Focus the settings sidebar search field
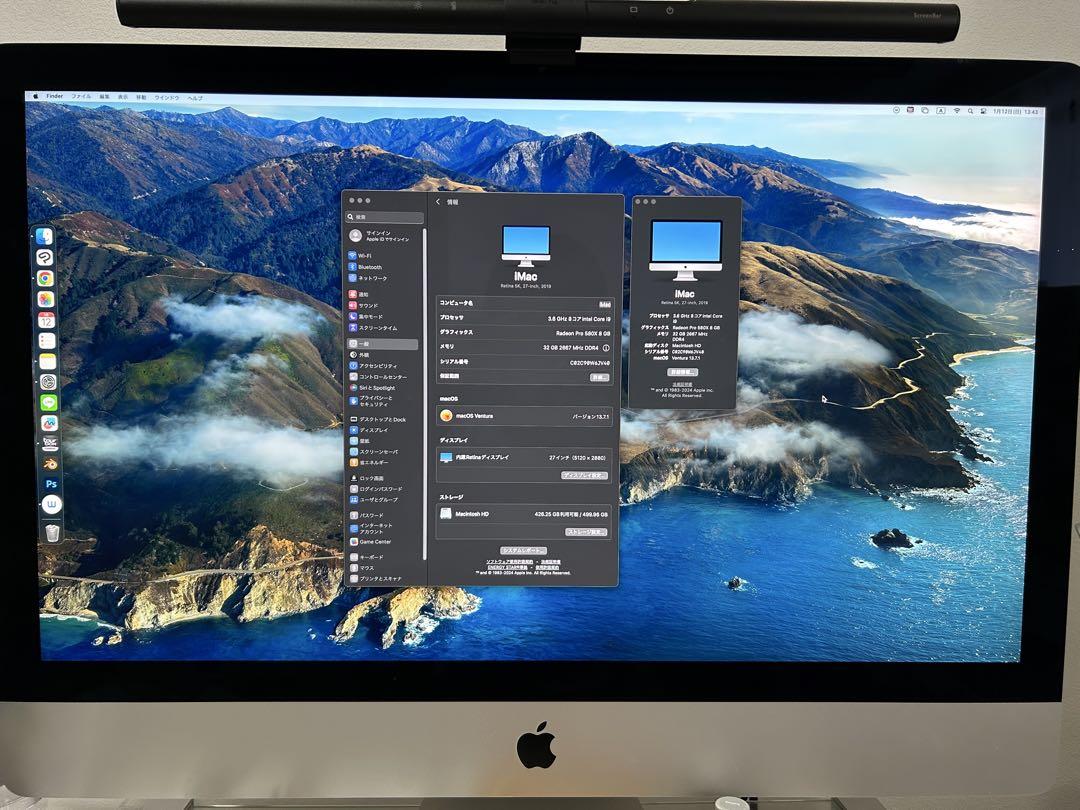The height and width of the screenshot is (810, 1080). (x=385, y=217)
